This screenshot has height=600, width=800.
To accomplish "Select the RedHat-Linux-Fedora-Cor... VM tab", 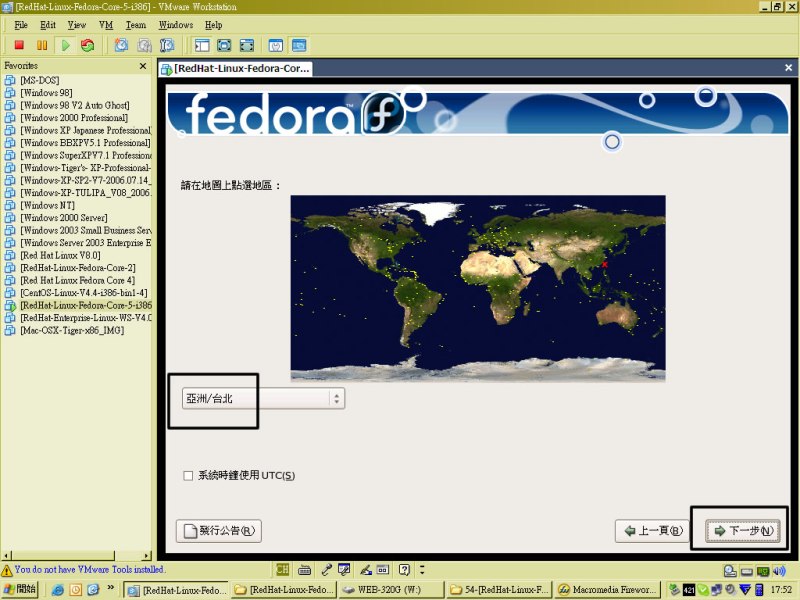I will click(x=235, y=68).
